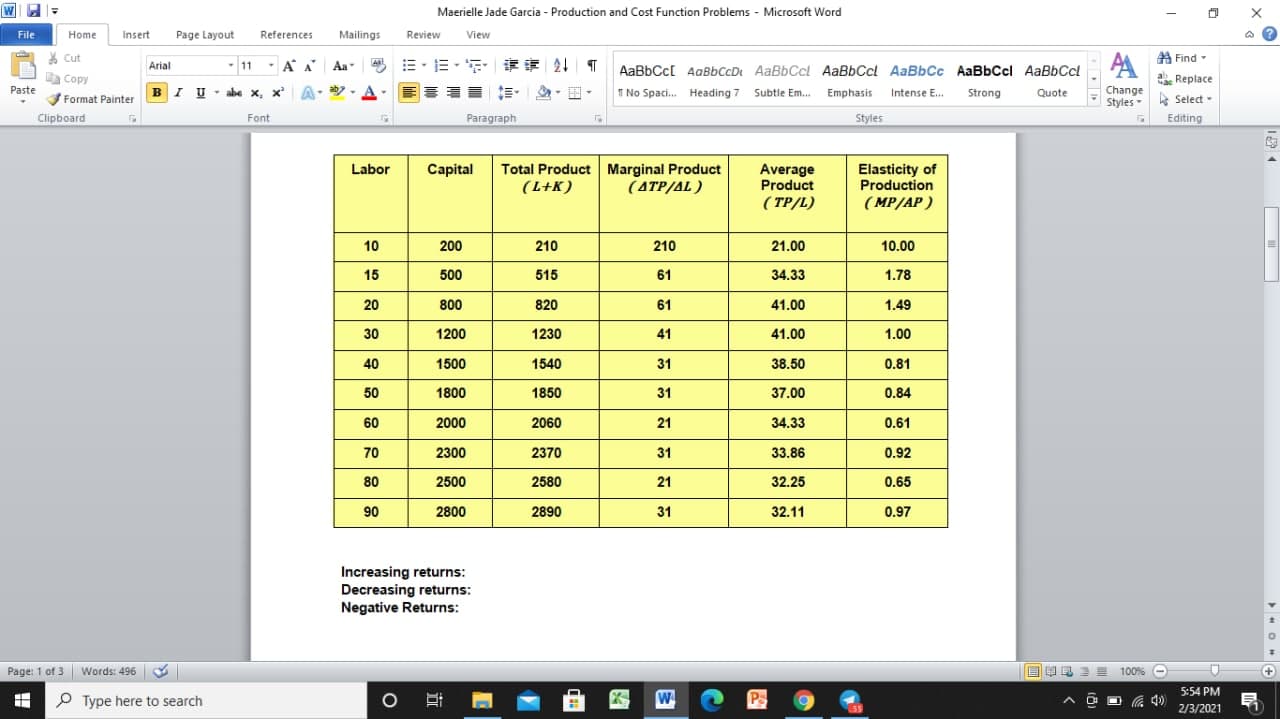Screen dimensions: 1280x719
Task: Toggle bold formatting in the Font group
Action: [156, 92]
